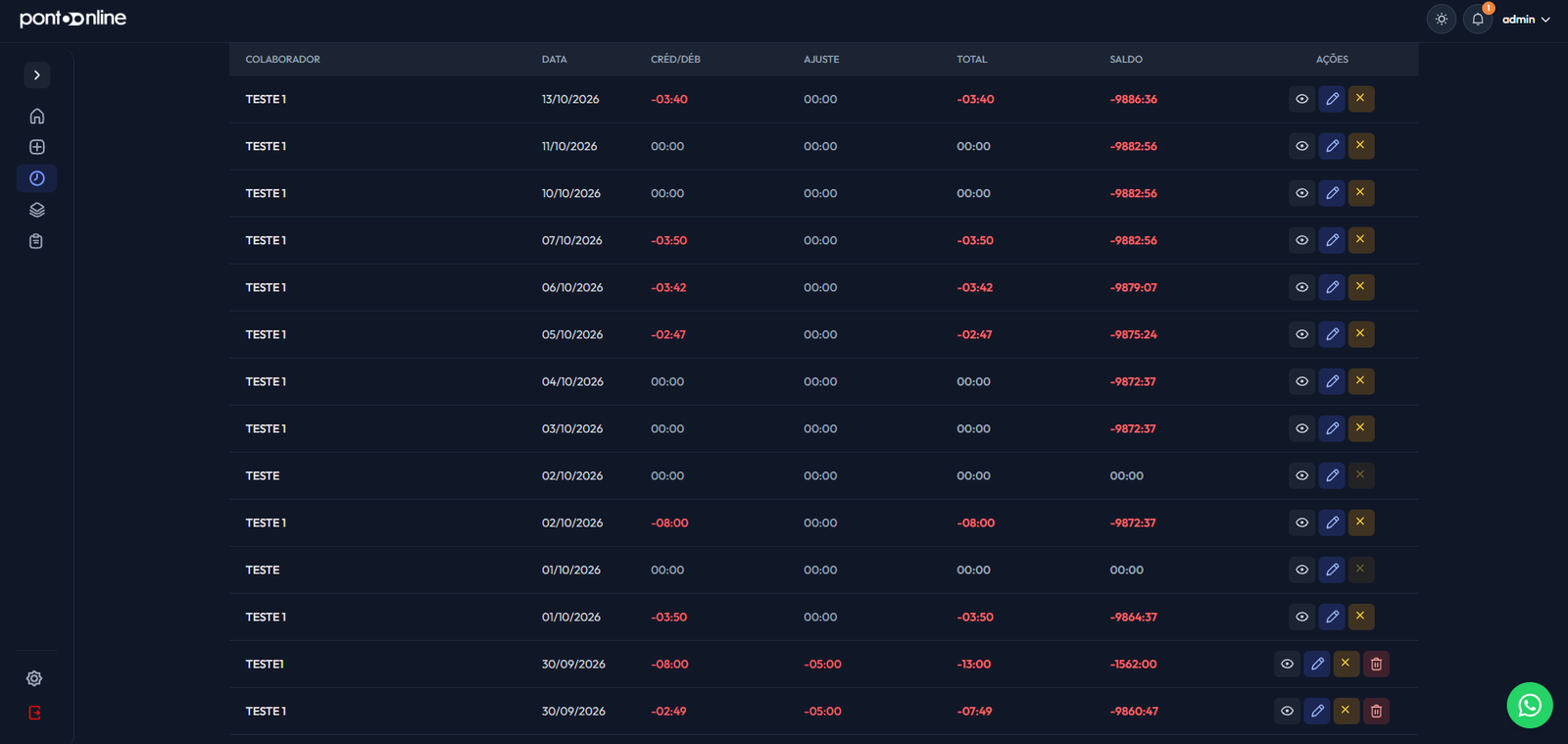Expand the sidebar with the chevron button
1568x744 pixels.
pyautogui.click(x=37, y=75)
